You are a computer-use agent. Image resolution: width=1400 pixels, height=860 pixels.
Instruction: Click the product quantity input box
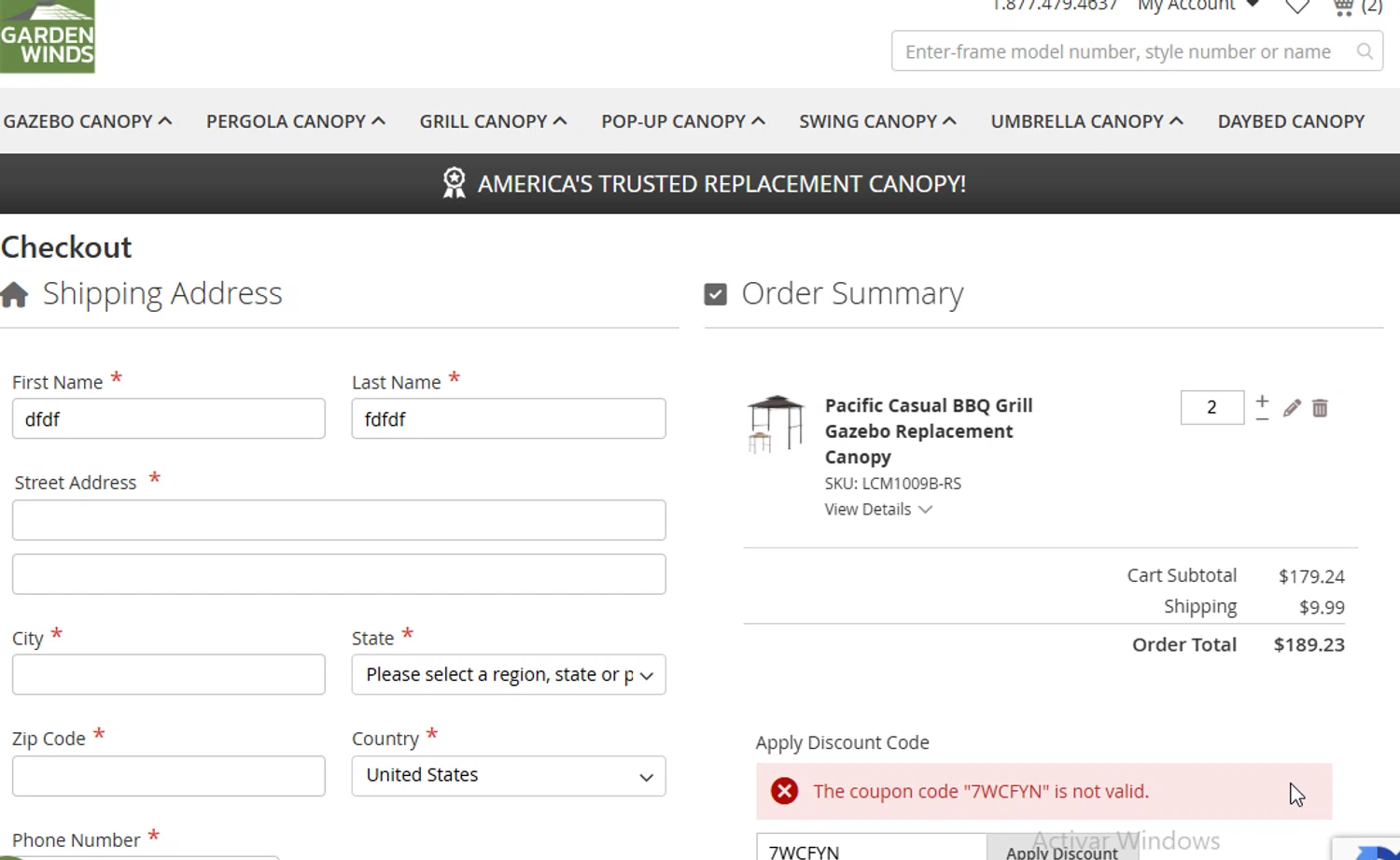[1211, 407]
